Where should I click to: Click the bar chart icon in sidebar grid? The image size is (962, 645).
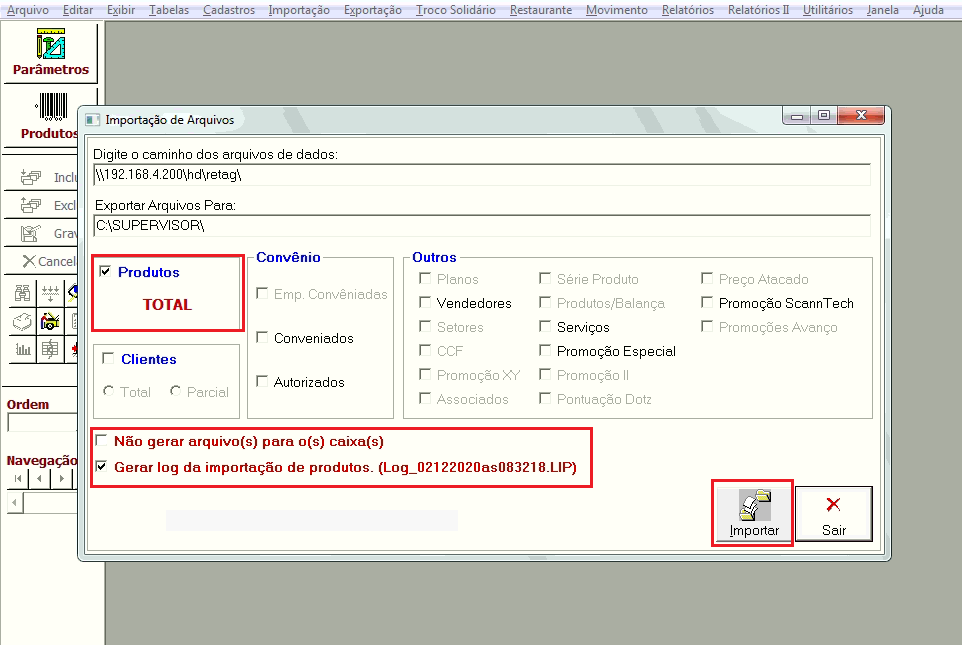(x=22, y=349)
